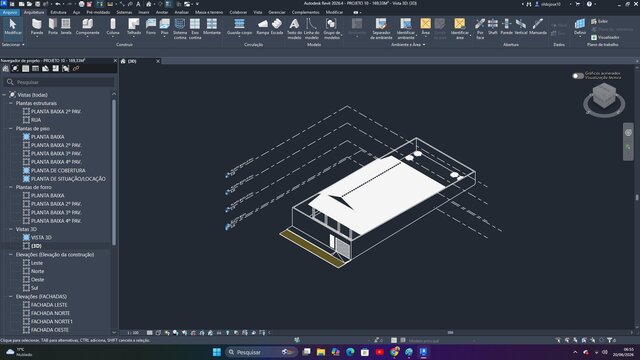This screenshot has width=640, height=360.
Task: Collapse the Plantas de piso node
Action: pos(11,129)
